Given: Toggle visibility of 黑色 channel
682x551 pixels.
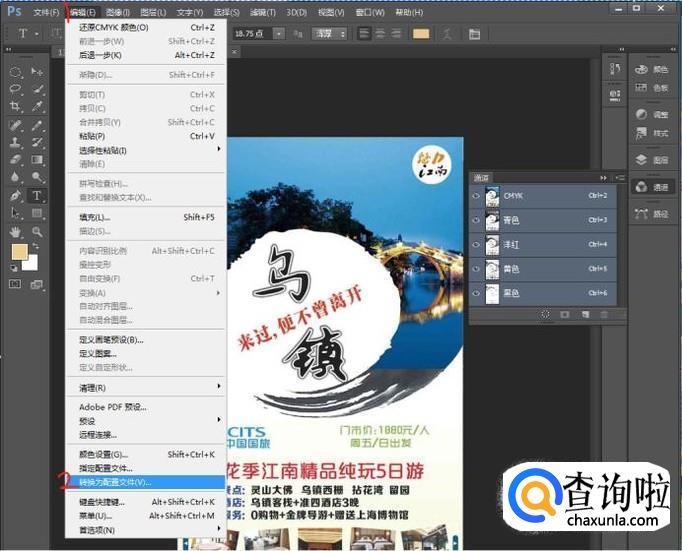Looking at the screenshot, I should click(476, 292).
